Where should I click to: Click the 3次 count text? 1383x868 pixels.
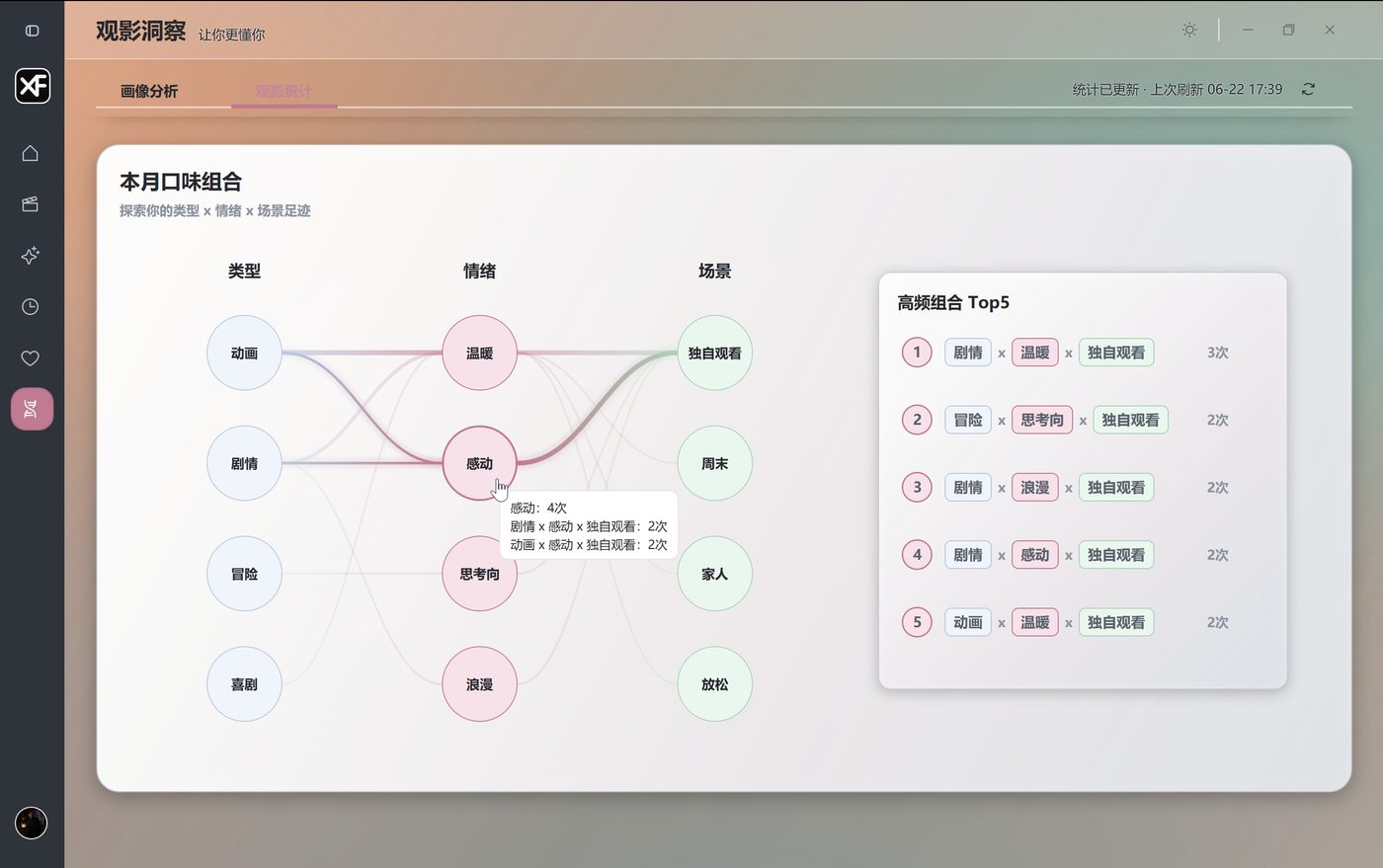point(1218,353)
